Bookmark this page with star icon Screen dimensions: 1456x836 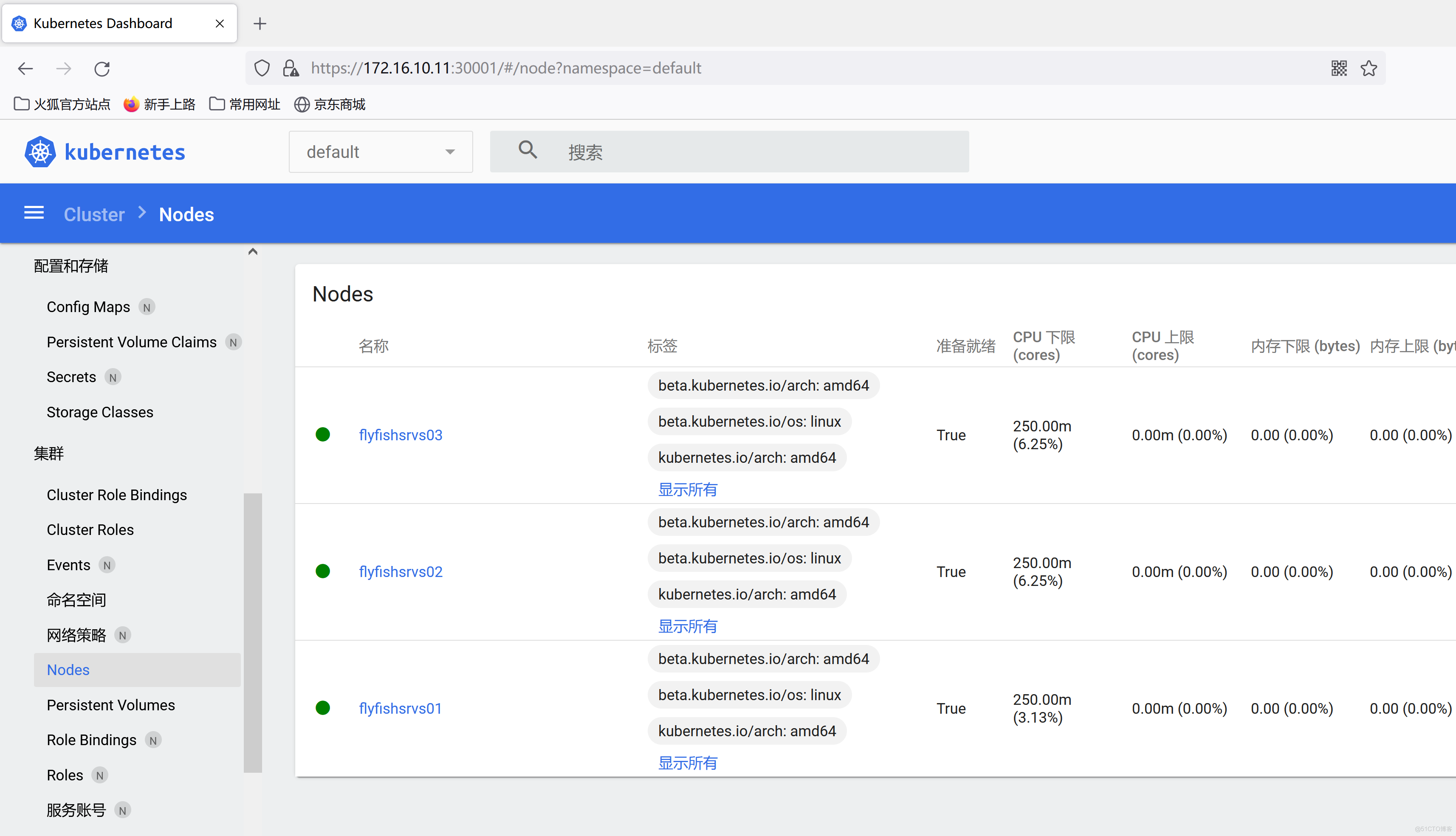[x=1369, y=68]
